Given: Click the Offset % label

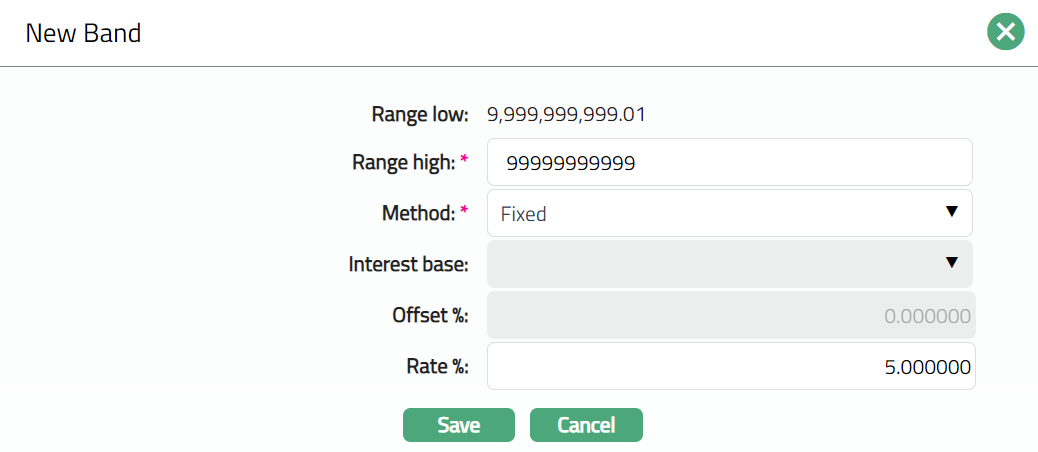Looking at the screenshot, I should click(430, 316).
